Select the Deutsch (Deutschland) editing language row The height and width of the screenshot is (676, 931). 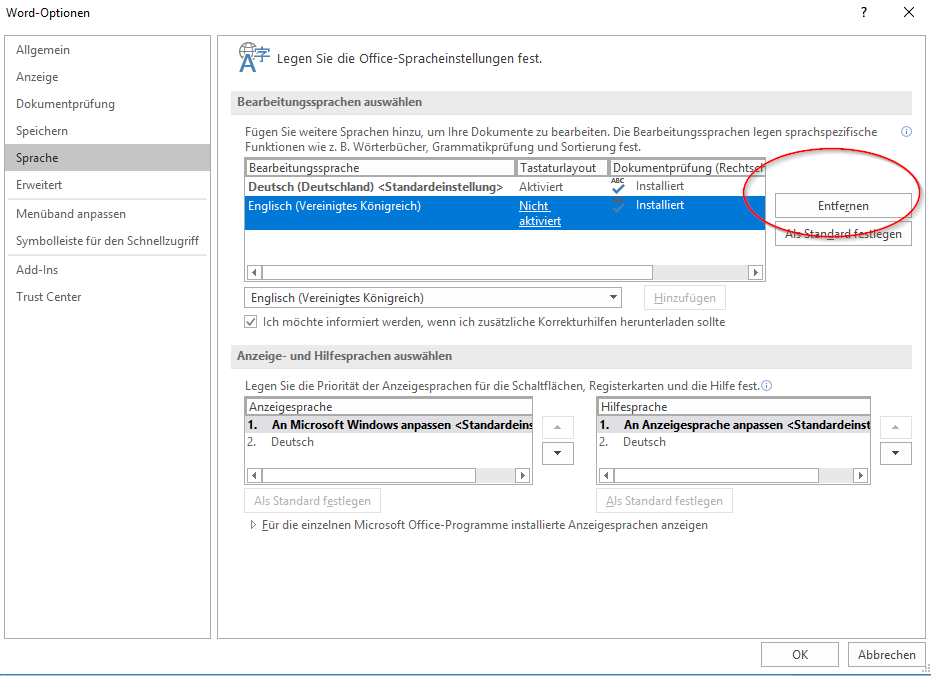pyautogui.click(x=505, y=186)
